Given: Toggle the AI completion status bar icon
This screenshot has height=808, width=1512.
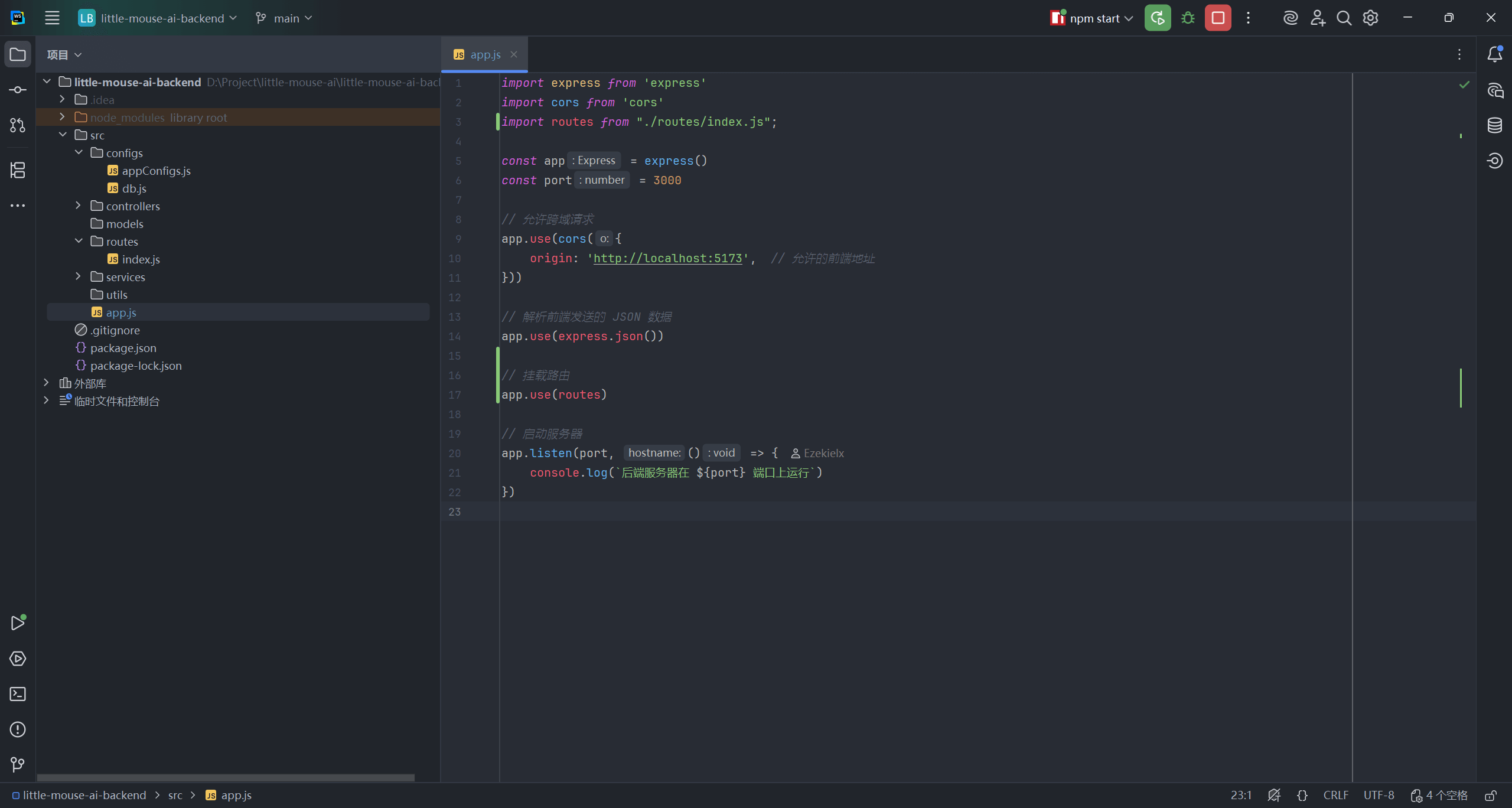Looking at the screenshot, I should pyautogui.click(x=1274, y=796).
